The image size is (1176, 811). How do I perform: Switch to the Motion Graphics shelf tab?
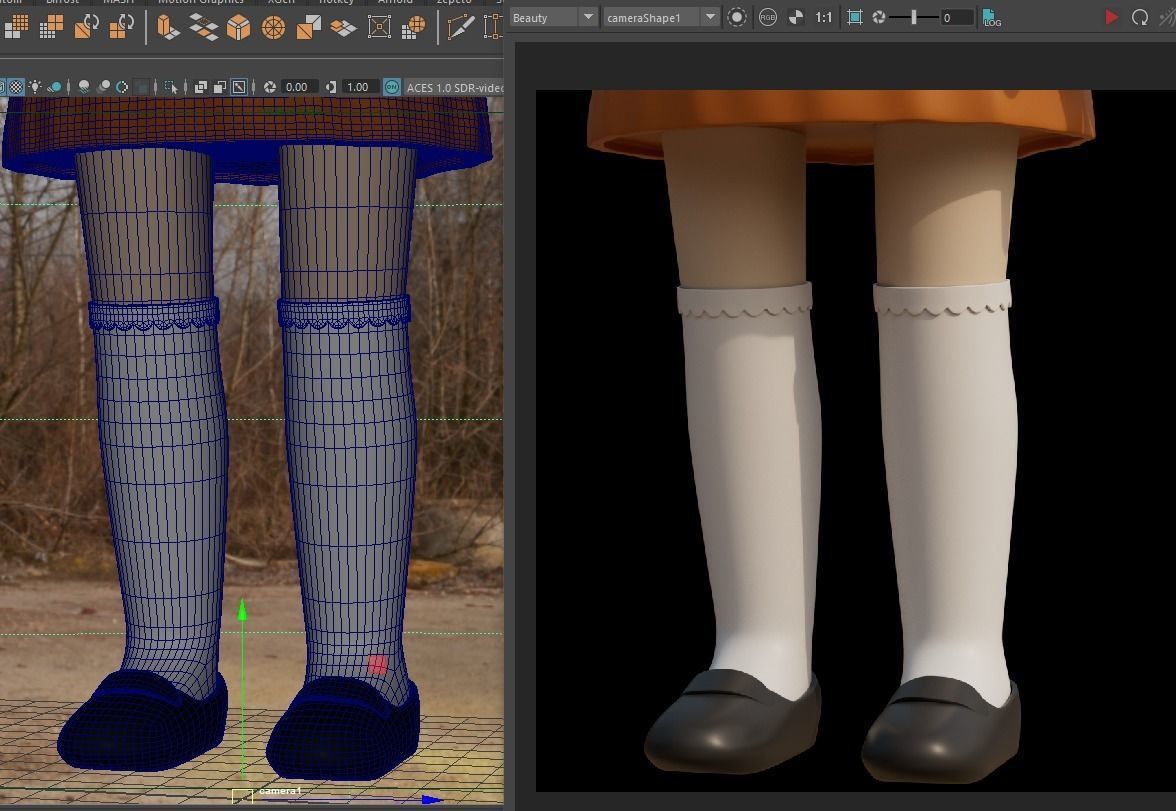click(x=201, y=2)
